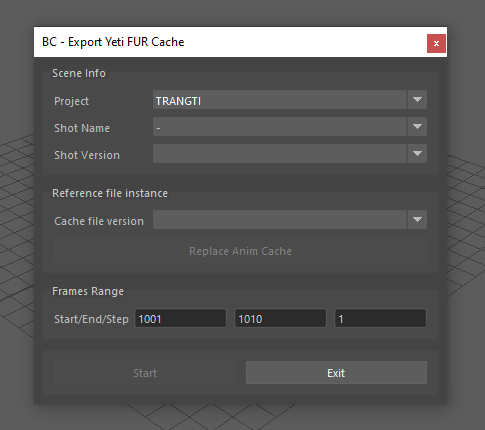Open the Project dropdown arrow
The image size is (485, 430).
coord(417,100)
